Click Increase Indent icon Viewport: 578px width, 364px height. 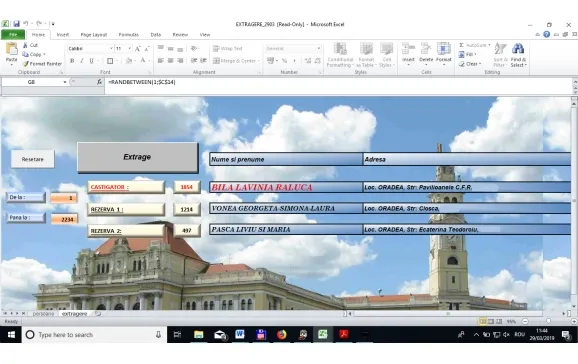click(203, 60)
